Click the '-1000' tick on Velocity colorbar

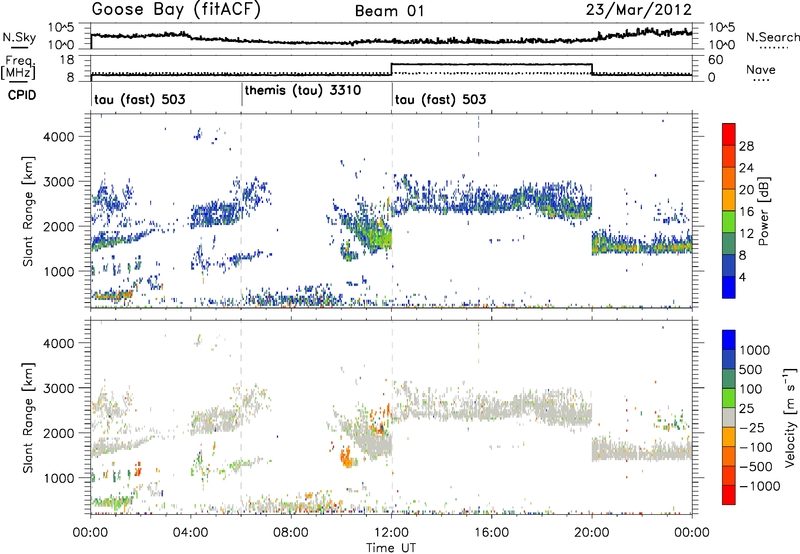(759, 486)
